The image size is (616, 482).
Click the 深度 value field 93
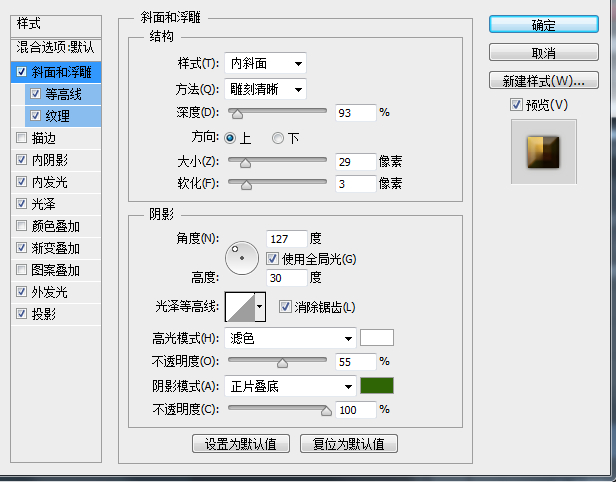(x=356, y=113)
